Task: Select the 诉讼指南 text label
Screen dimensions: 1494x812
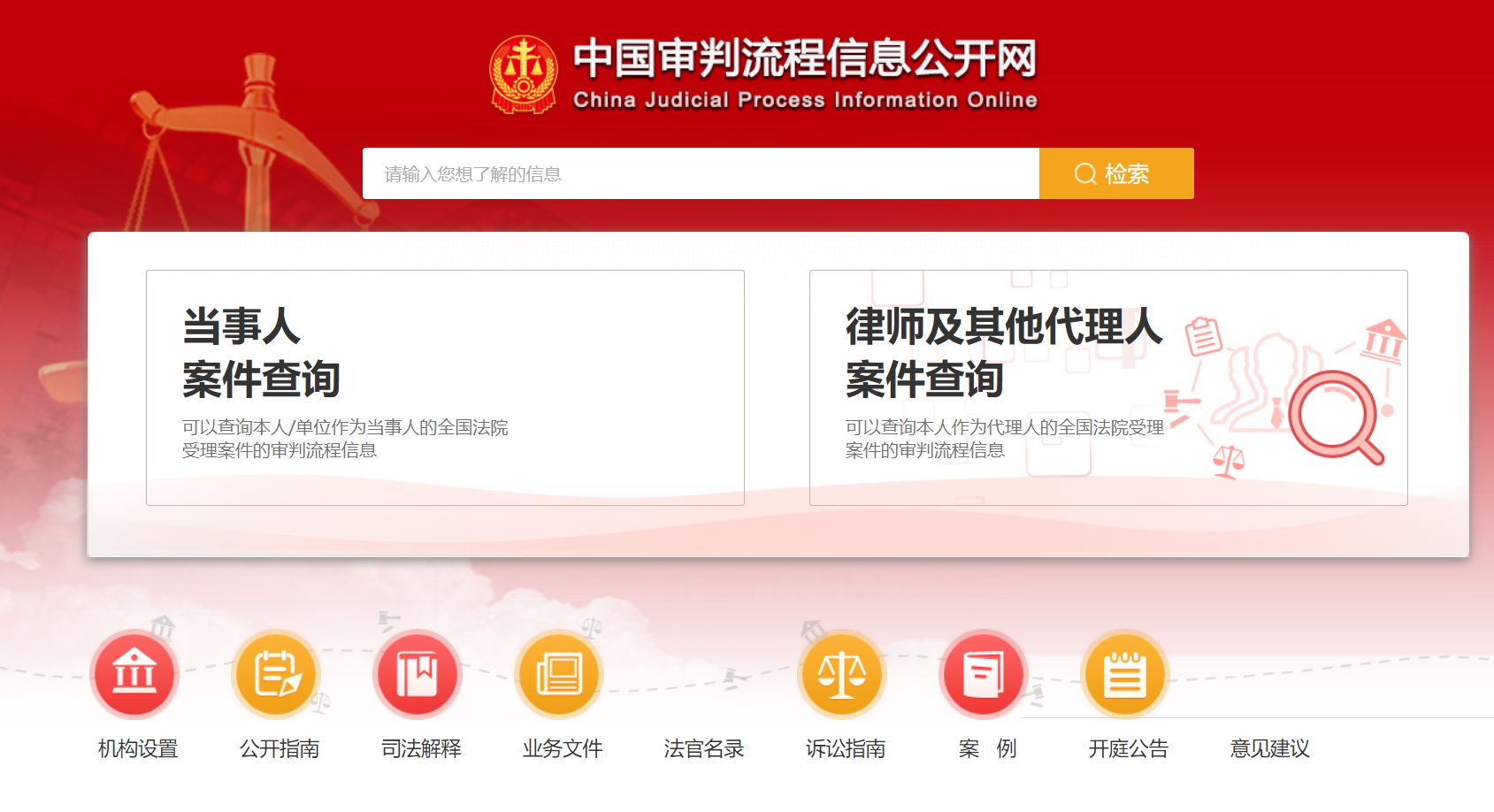Action: (846, 748)
